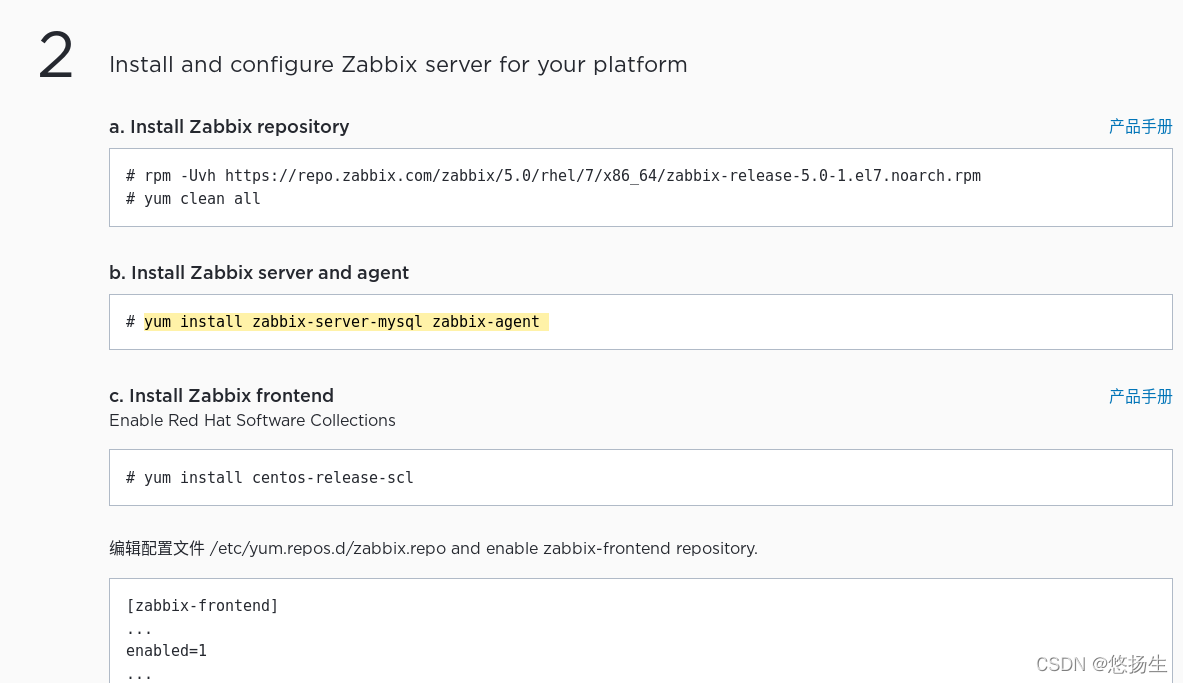Click the "enabled=1" config line
This screenshot has width=1183, height=683.
click(166, 651)
